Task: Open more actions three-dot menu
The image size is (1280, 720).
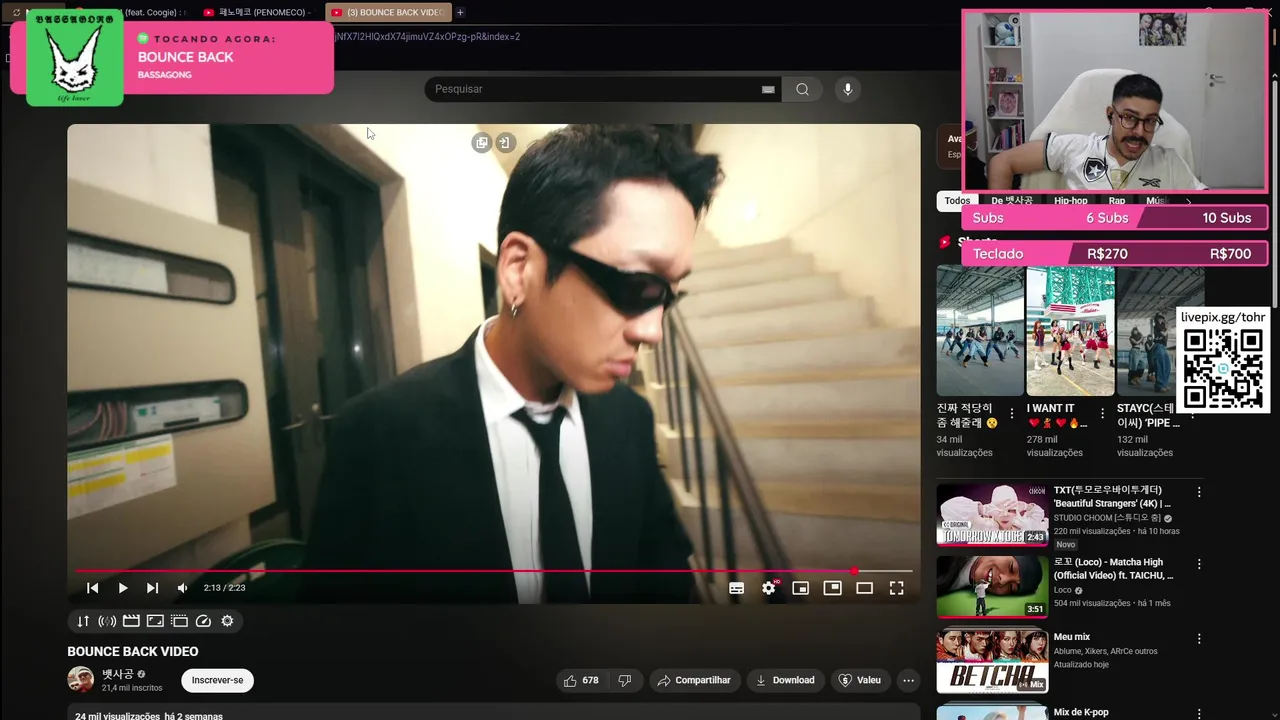Action: point(908,680)
